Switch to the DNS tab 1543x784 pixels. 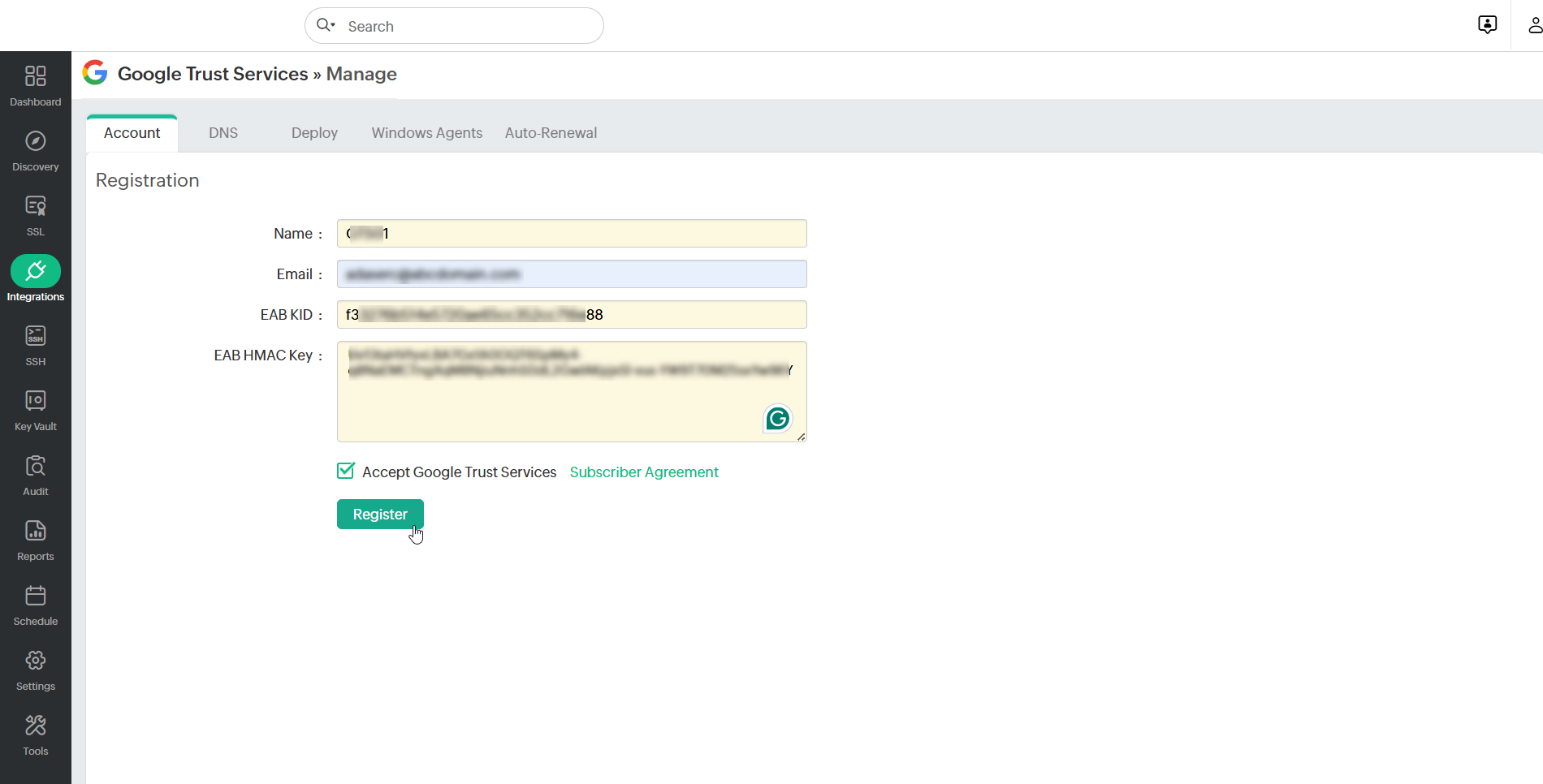pos(223,133)
